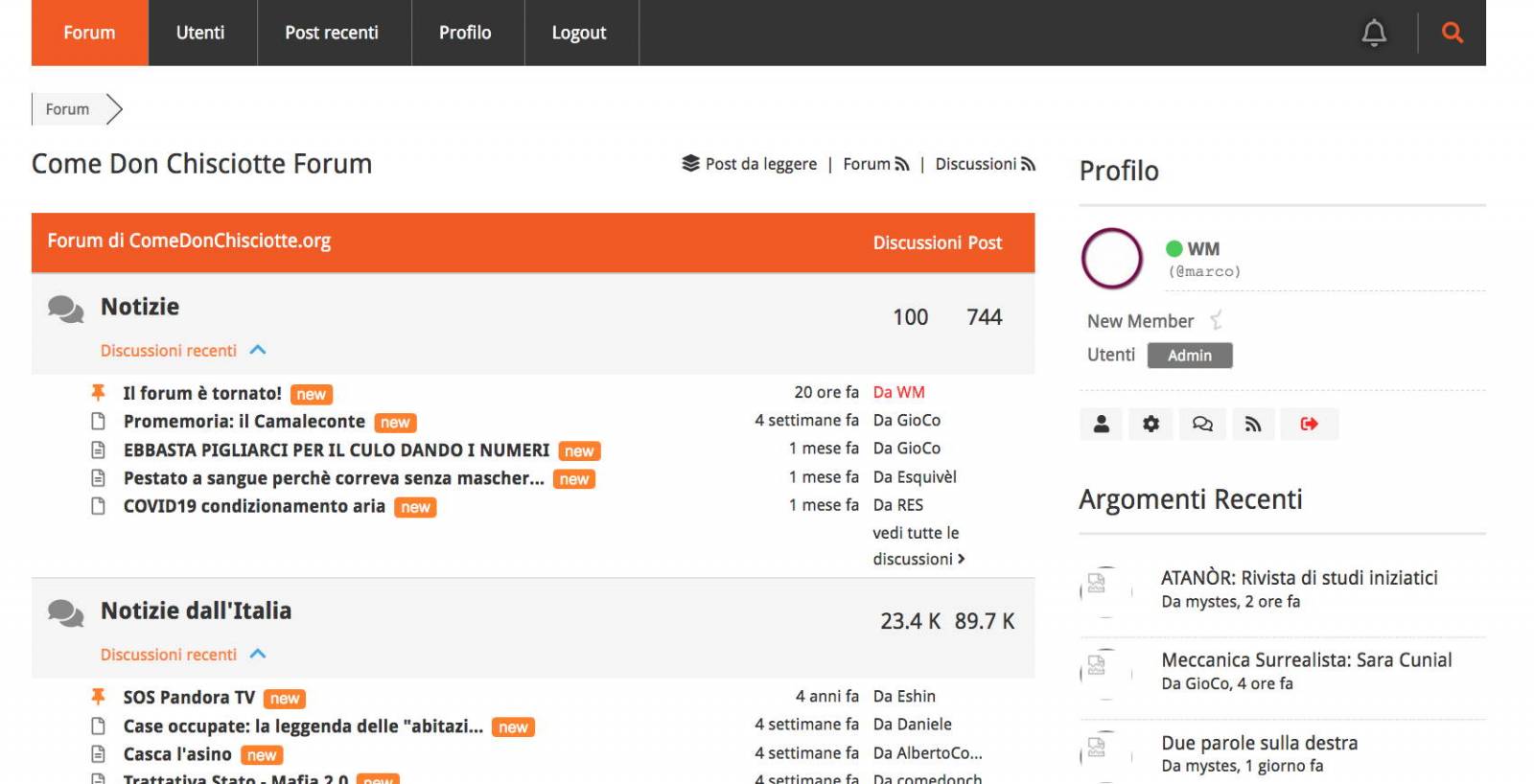Click the author link Da Esquivèl
The image size is (1534, 784).
pos(915,476)
